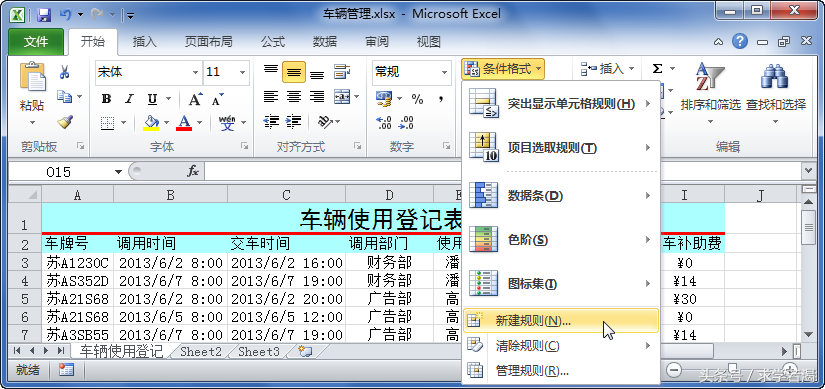825x389 pixels.
Task: Align text right
Action: 317,97
